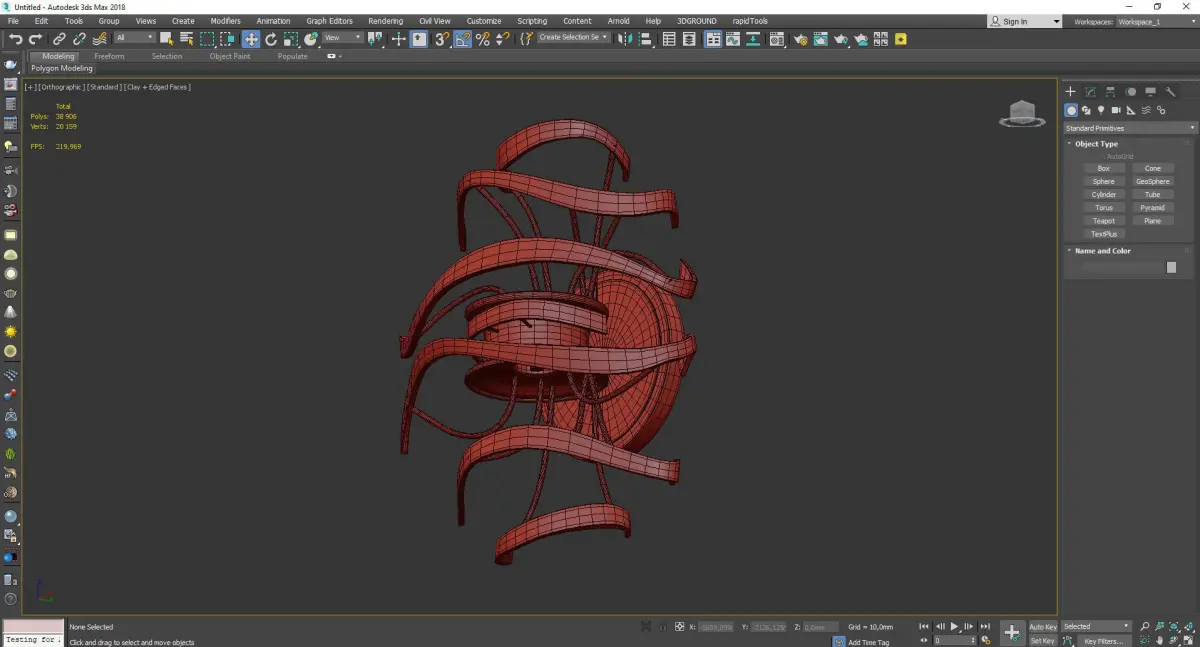Toggle Auto Key animation mode
This screenshot has width=1200, height=647.
click(x=1042, y=627)
